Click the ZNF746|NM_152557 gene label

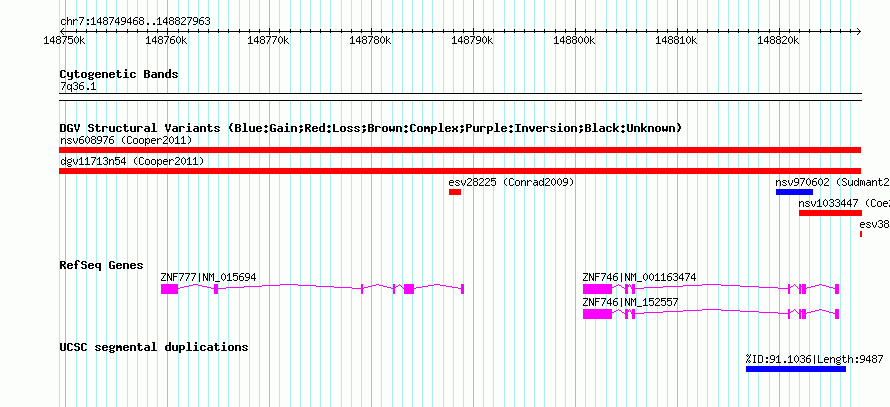point(631,303)
